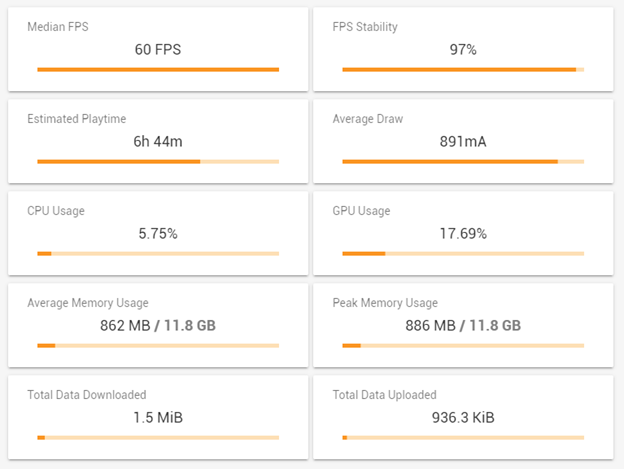Screen dimensions: 624x469
Task: Click the Estimated Playtime progress bar
Action: point(158,161)
